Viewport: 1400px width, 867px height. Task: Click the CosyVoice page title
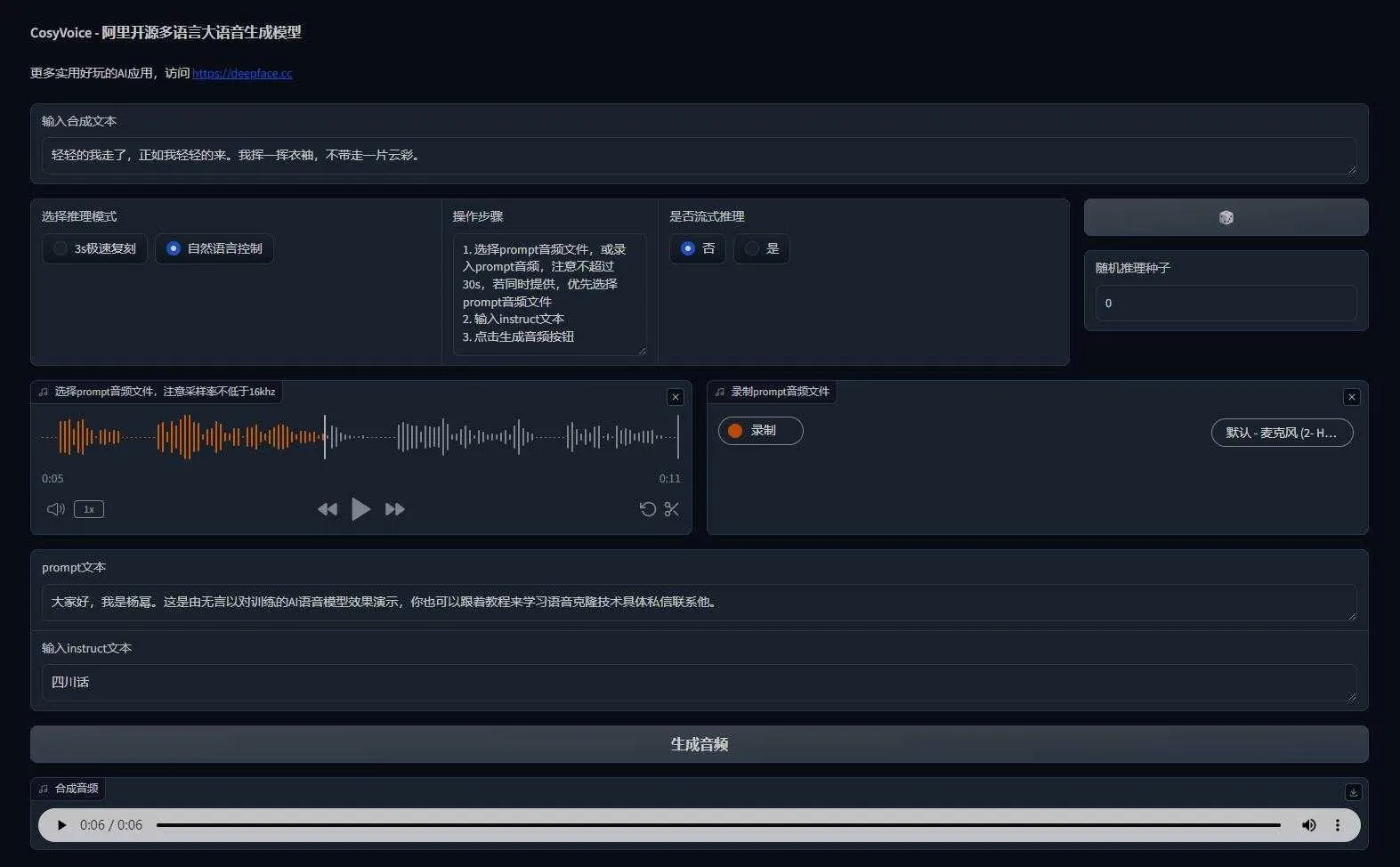(166, 33)
